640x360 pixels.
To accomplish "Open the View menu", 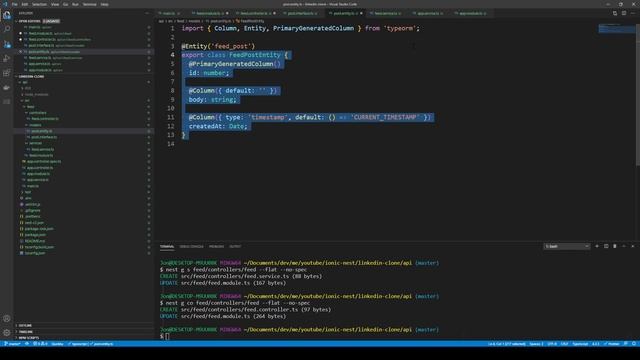I will [55, 4].
